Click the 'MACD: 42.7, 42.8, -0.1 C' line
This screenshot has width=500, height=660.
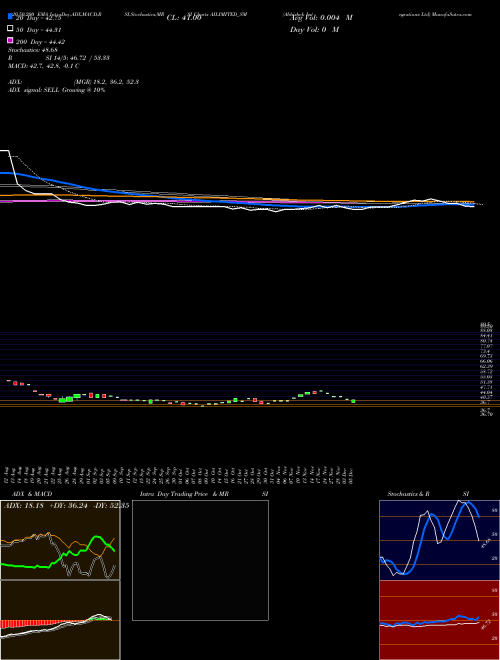point(44,66)
